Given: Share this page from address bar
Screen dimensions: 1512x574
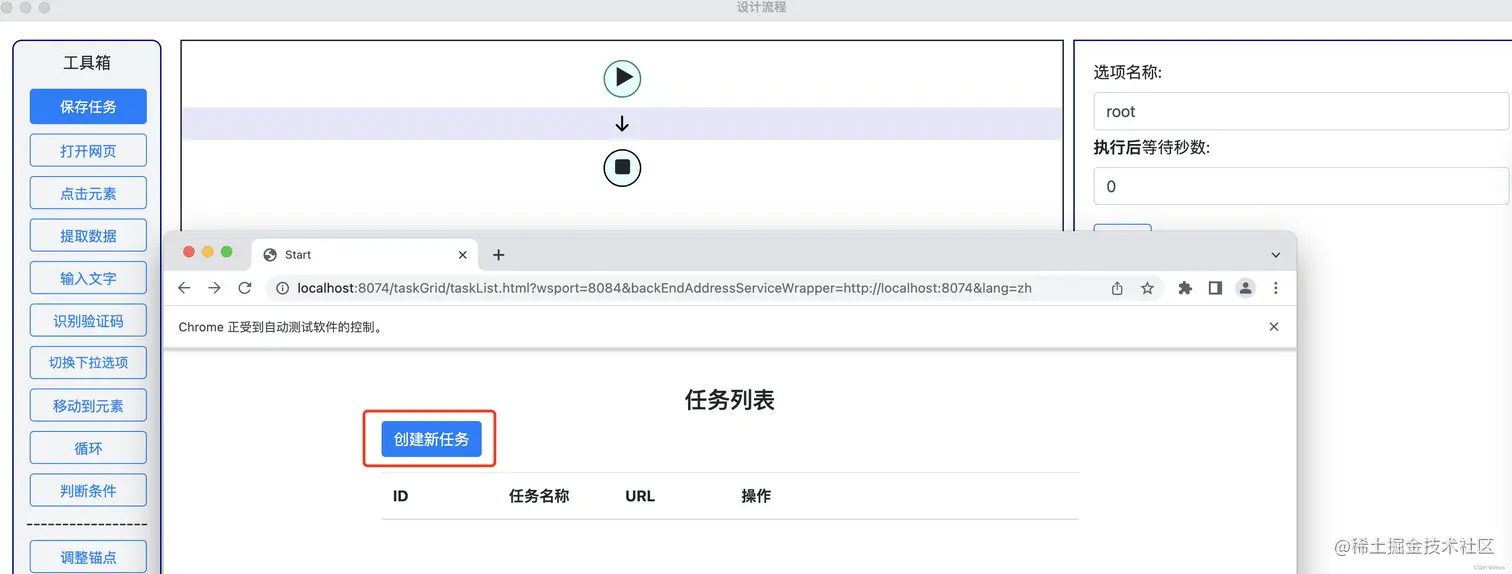Looking at the screenshot, I should [1117, 288].
